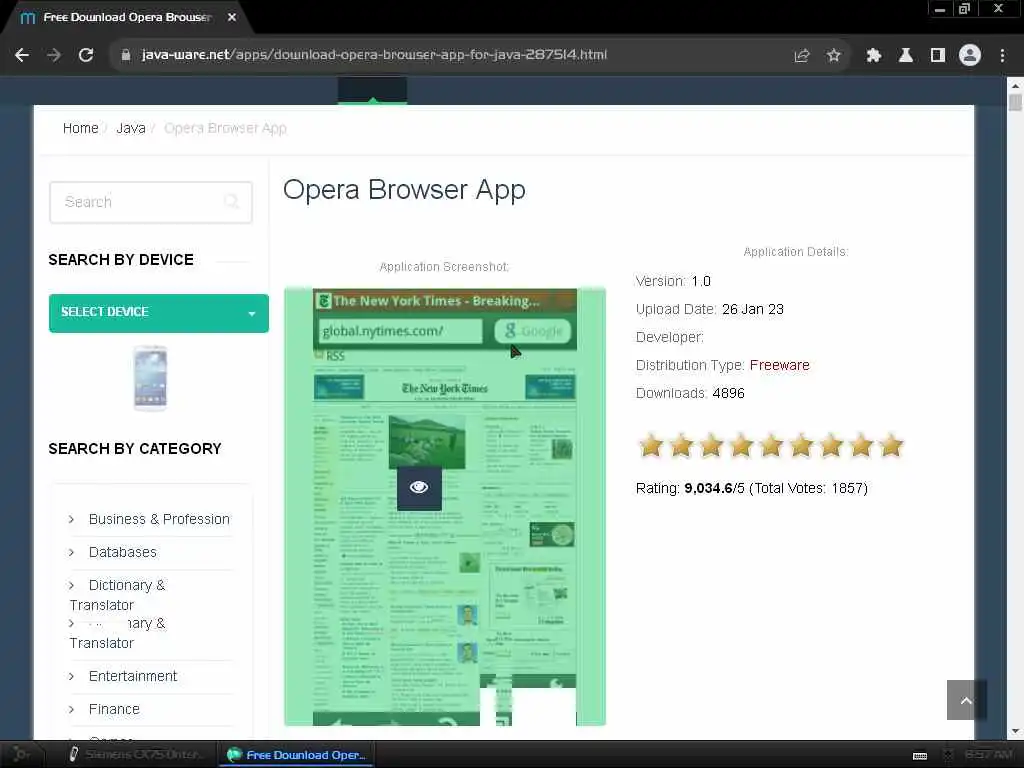This screenshot has height=768, width=1024.
Task: Click the Freeware distribution type link
Action: click(x=779, y=365)
